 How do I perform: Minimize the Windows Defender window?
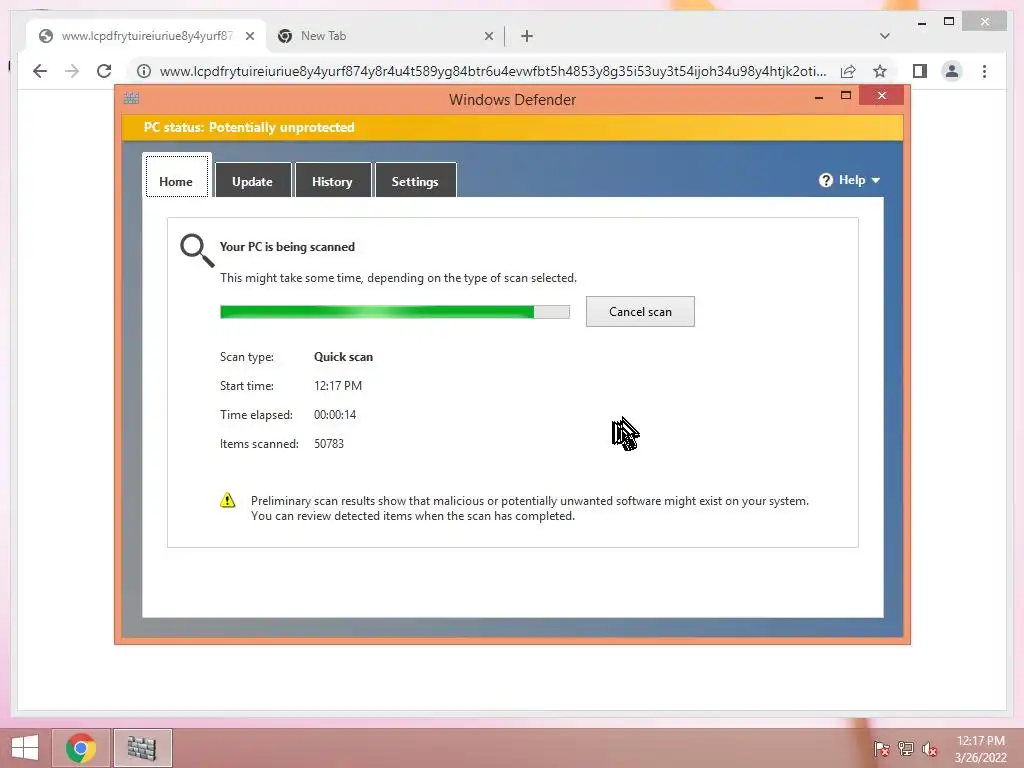coord(819,97)
